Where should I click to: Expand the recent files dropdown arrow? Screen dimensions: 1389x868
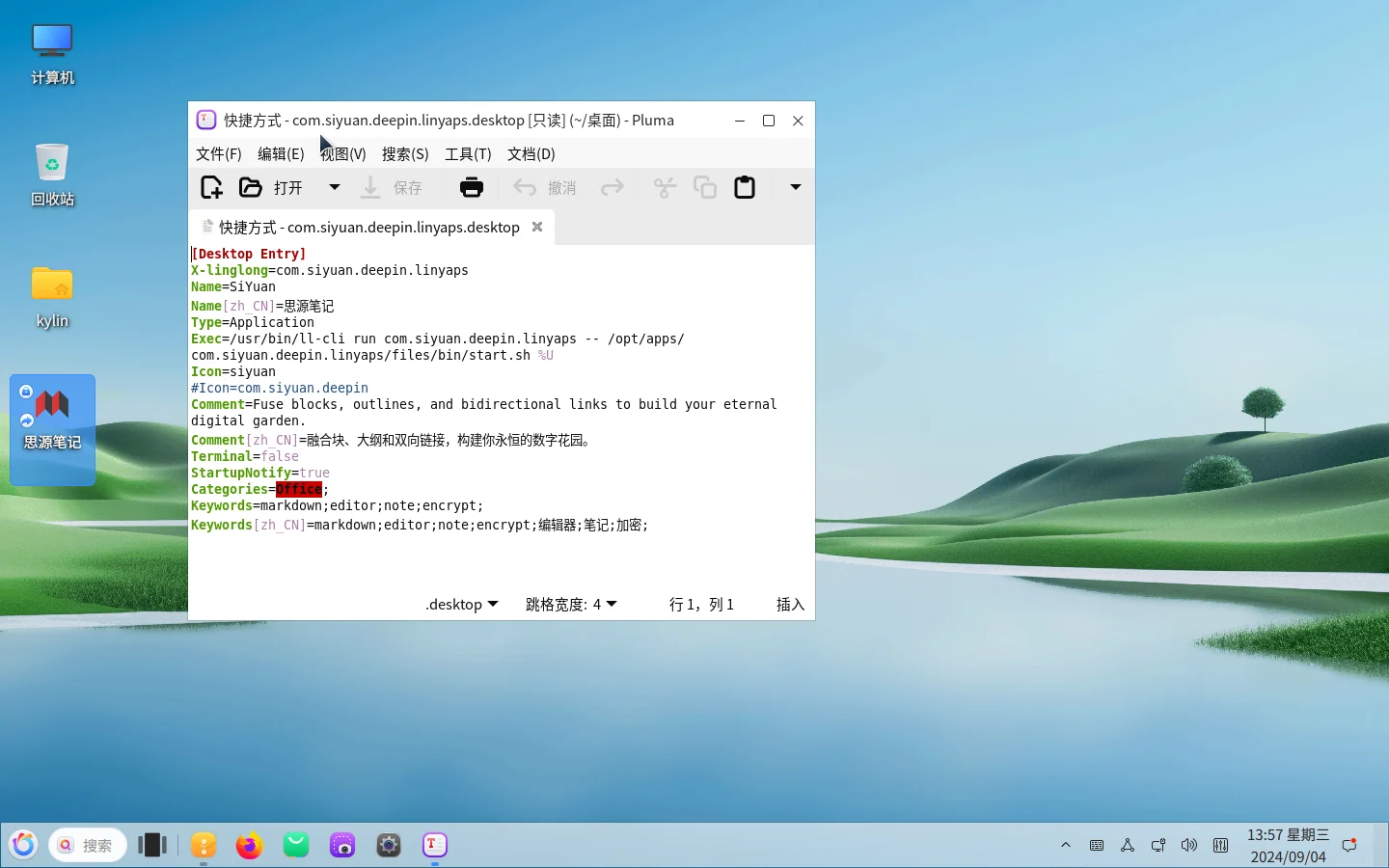(x=335, y=187)
